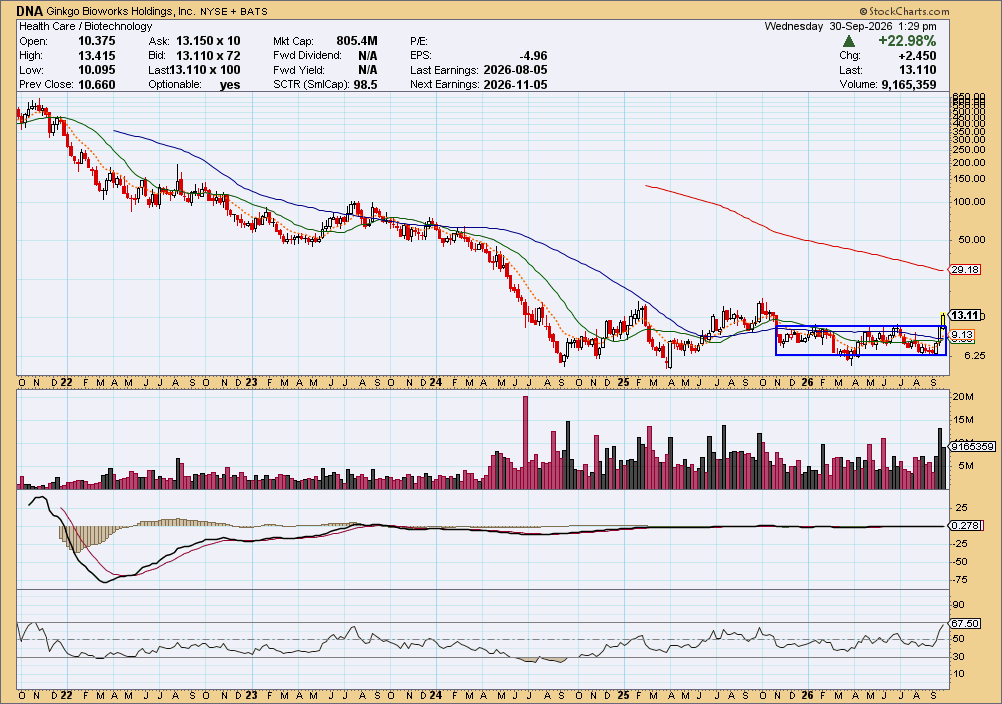Click the 6.25 price axis label
This screenshot has width=1002, height=704.
coord(975,356)
